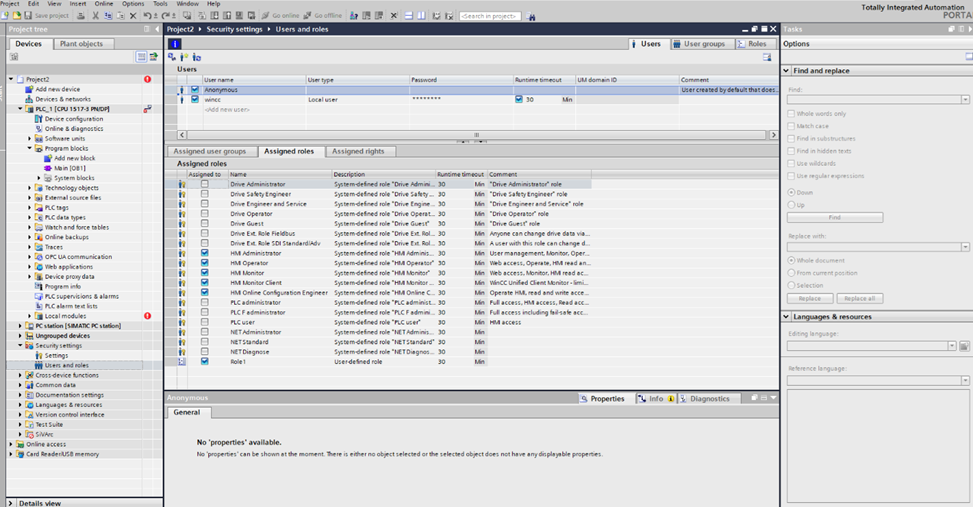Click <Add new user> row

(x=227, y=110)
